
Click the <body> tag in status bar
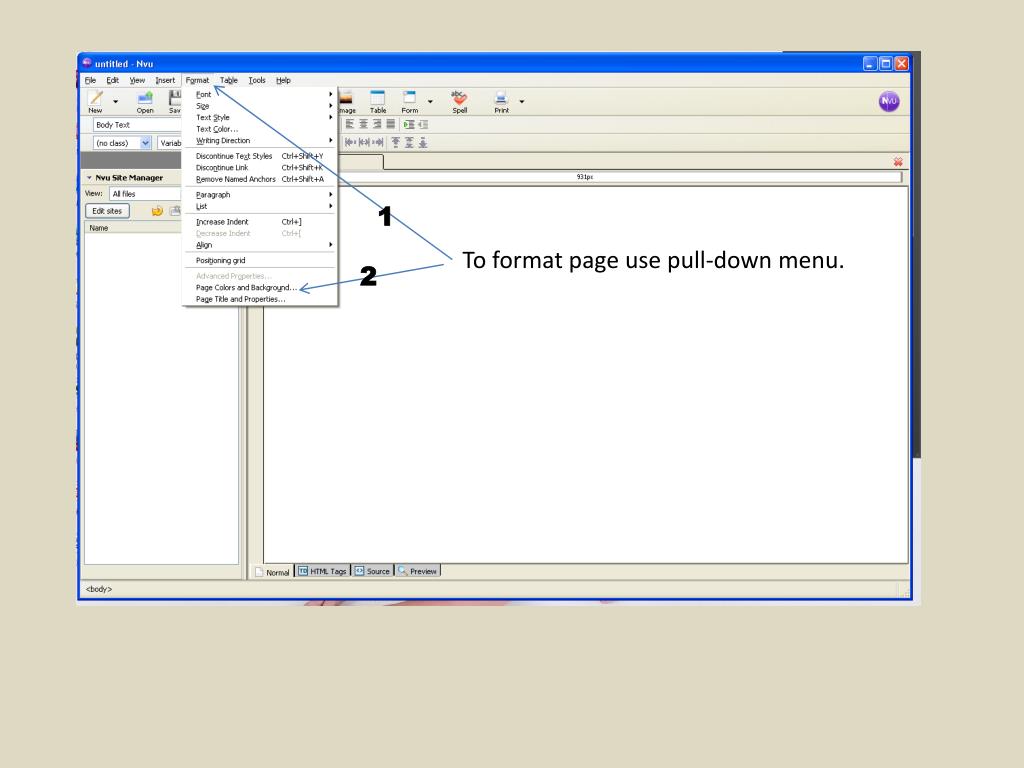click(99, 589)
